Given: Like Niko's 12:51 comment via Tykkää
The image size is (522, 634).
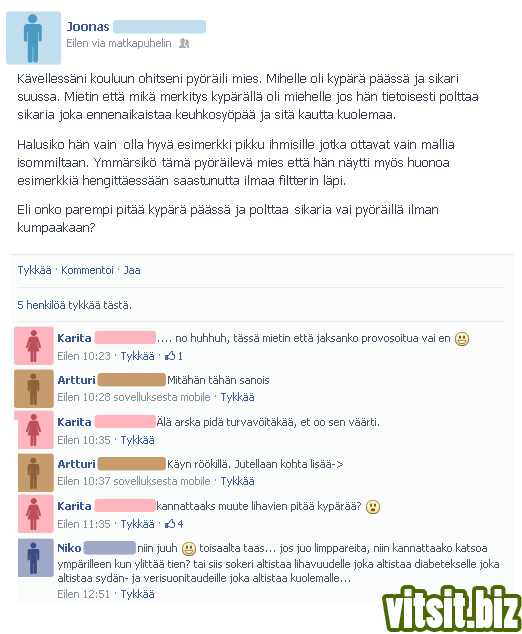Looking at the screenshot, I should (x=137, y=594).
